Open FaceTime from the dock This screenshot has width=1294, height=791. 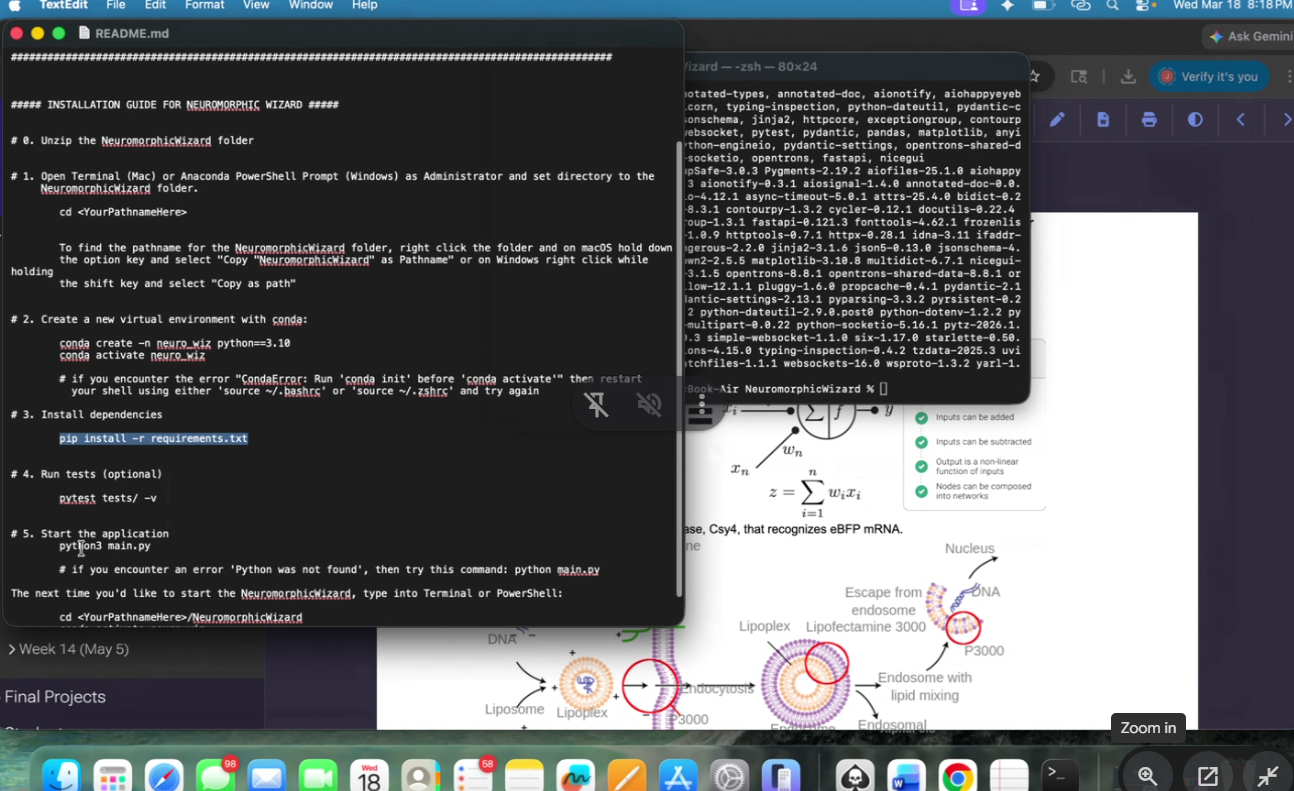point(318,776)
